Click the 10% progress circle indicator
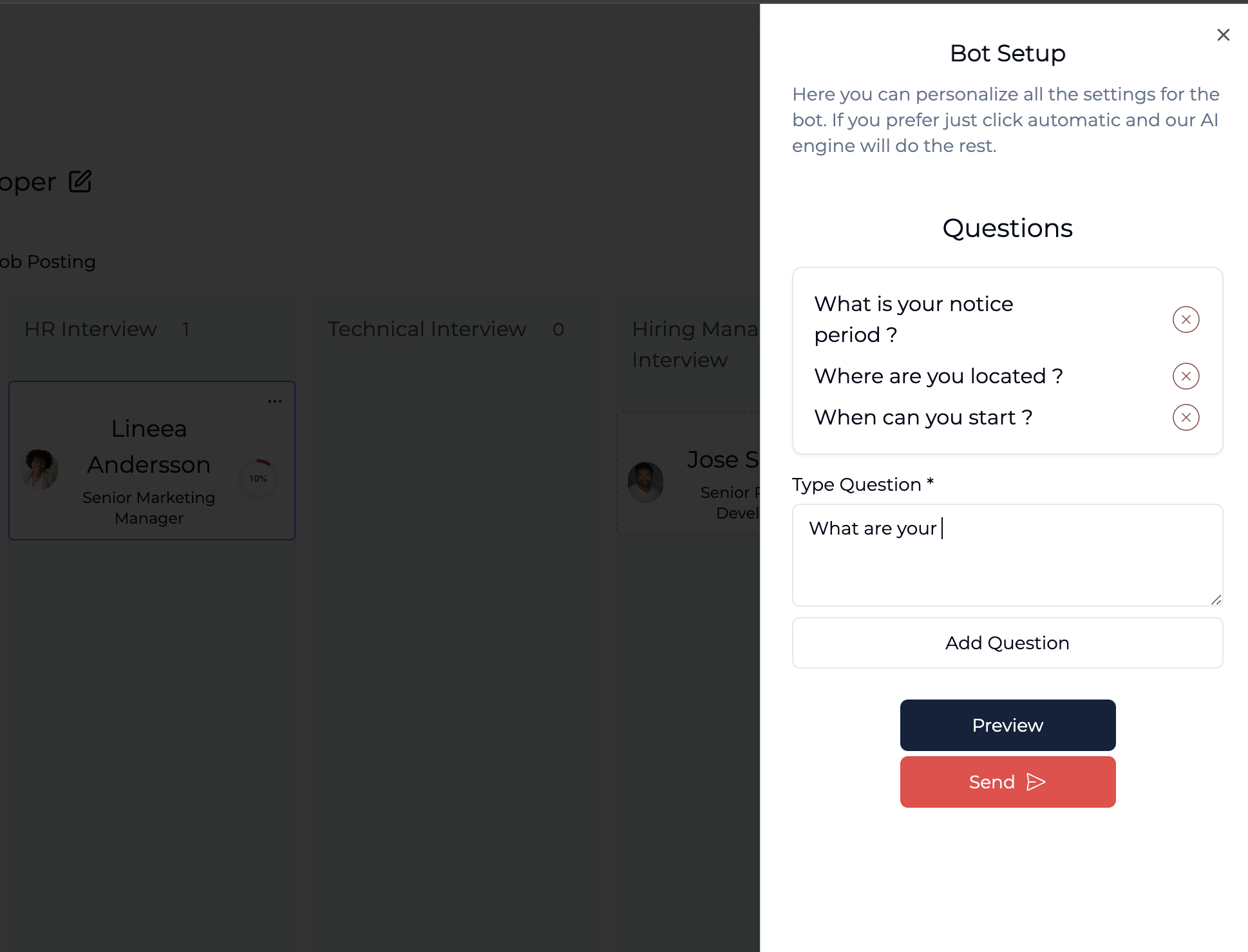 pos(258,479)
